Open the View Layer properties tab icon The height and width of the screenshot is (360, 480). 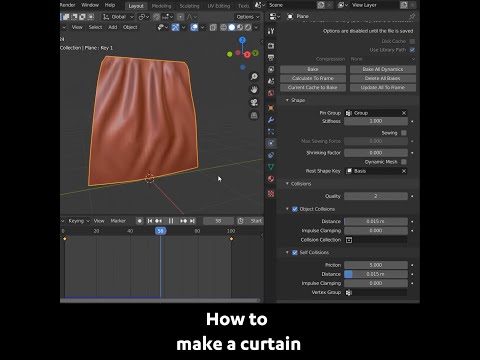271,69
